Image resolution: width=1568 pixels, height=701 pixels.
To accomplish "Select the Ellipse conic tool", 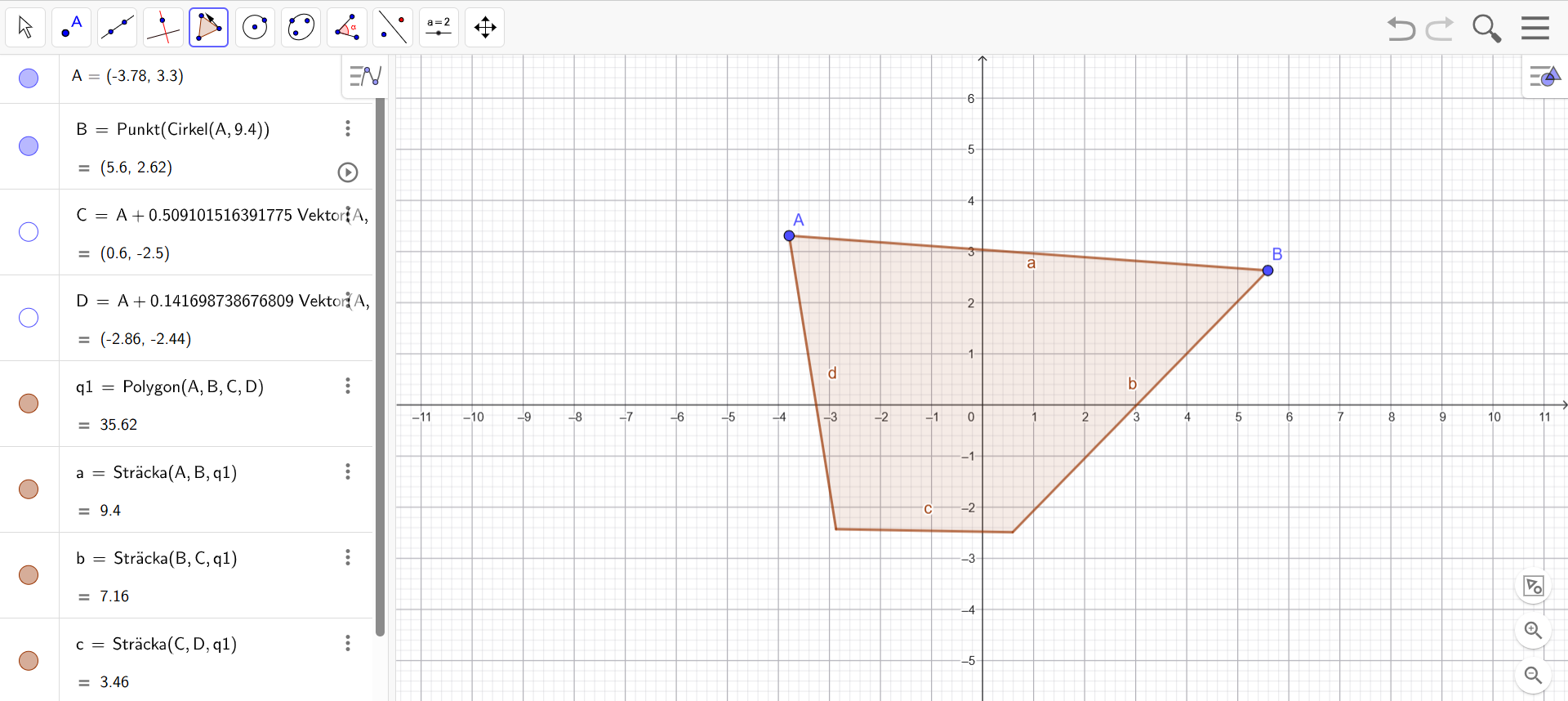I will tap(301, 28).
